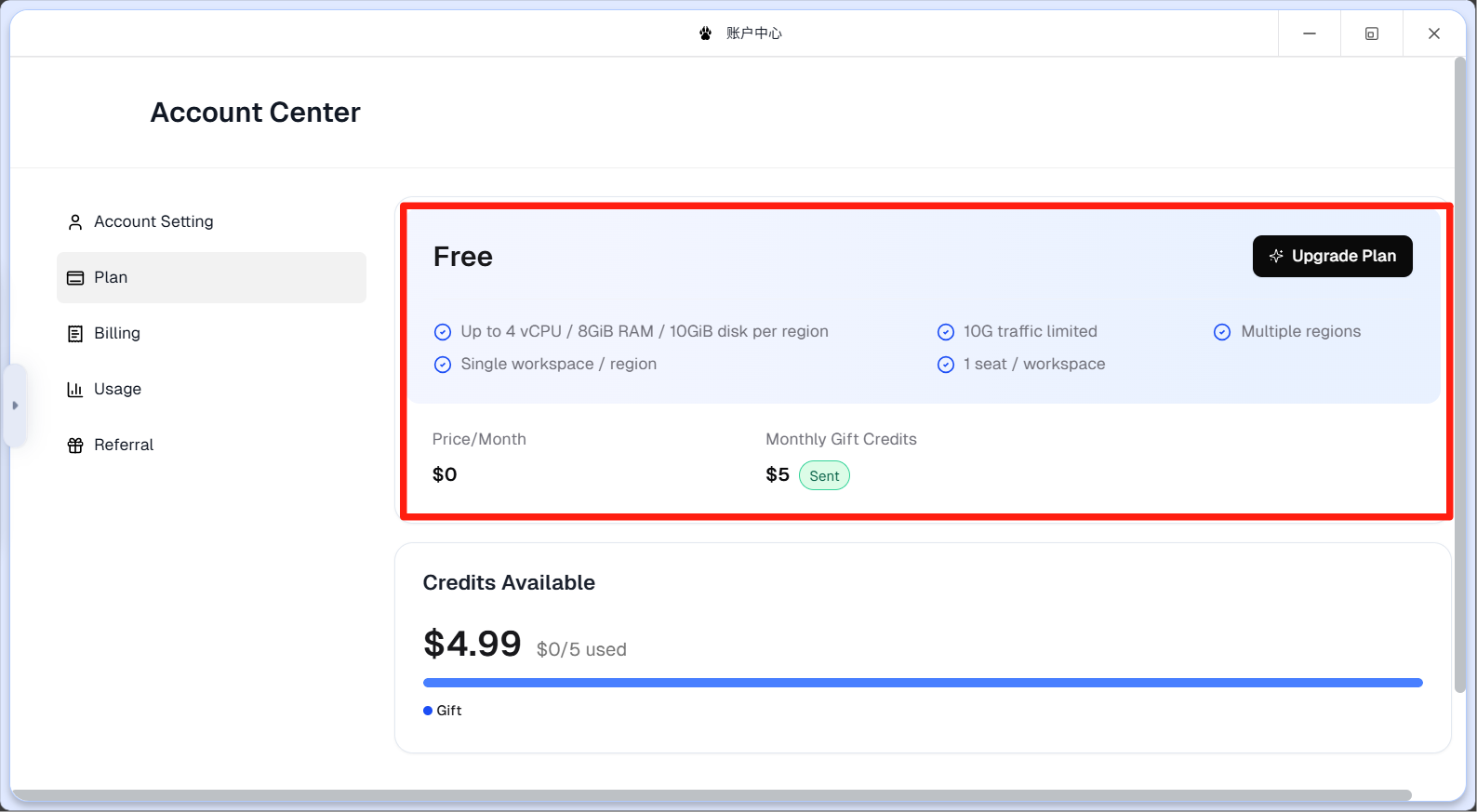Open the Usage menu item
This screenshot has height=812, width=1477.
(x=117, y=389)
